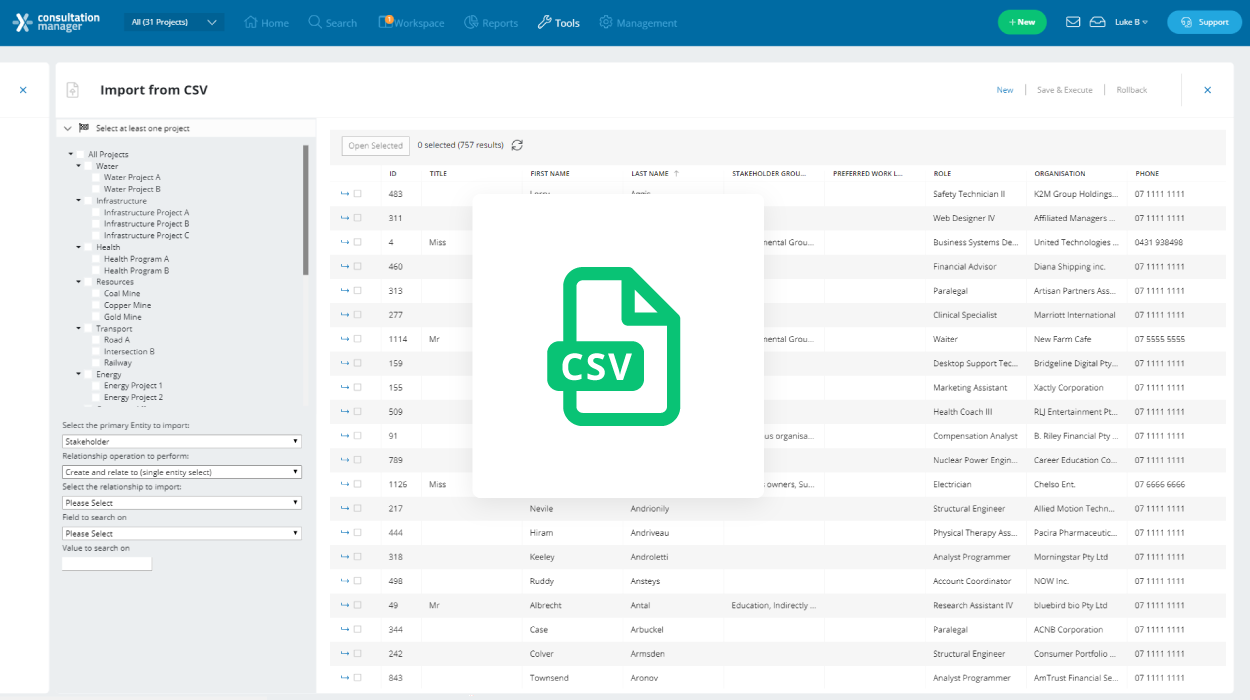Collapse the Select at least one project section
Screen dimensions: 1250x700
point(67,128)
